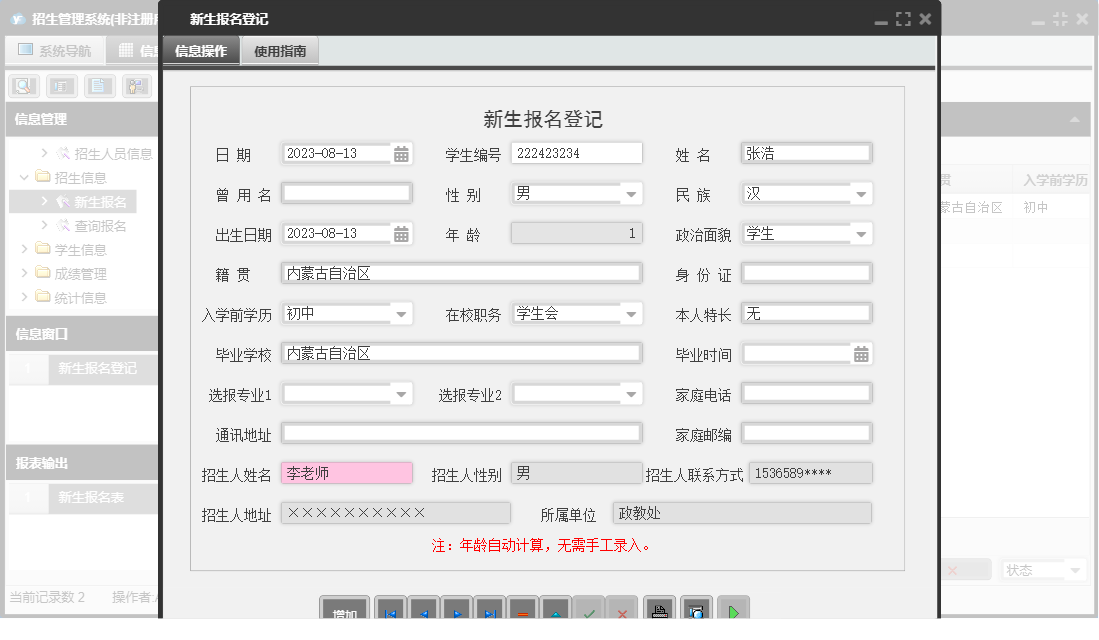Jump to the last record navigation icon

point(490,610)
